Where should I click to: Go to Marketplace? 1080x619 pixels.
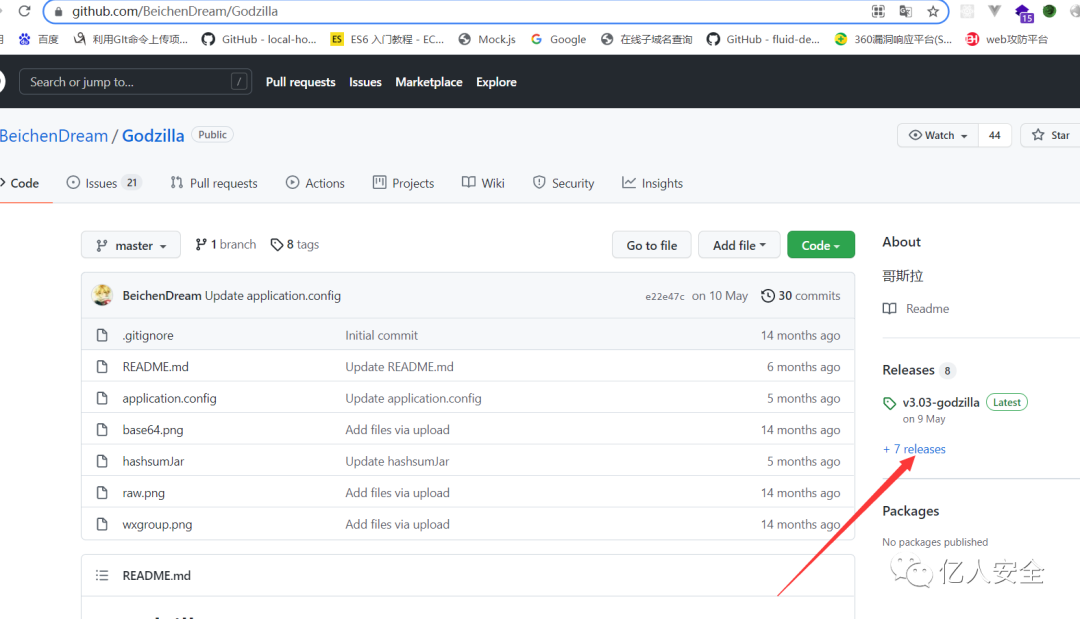(428, 82)
